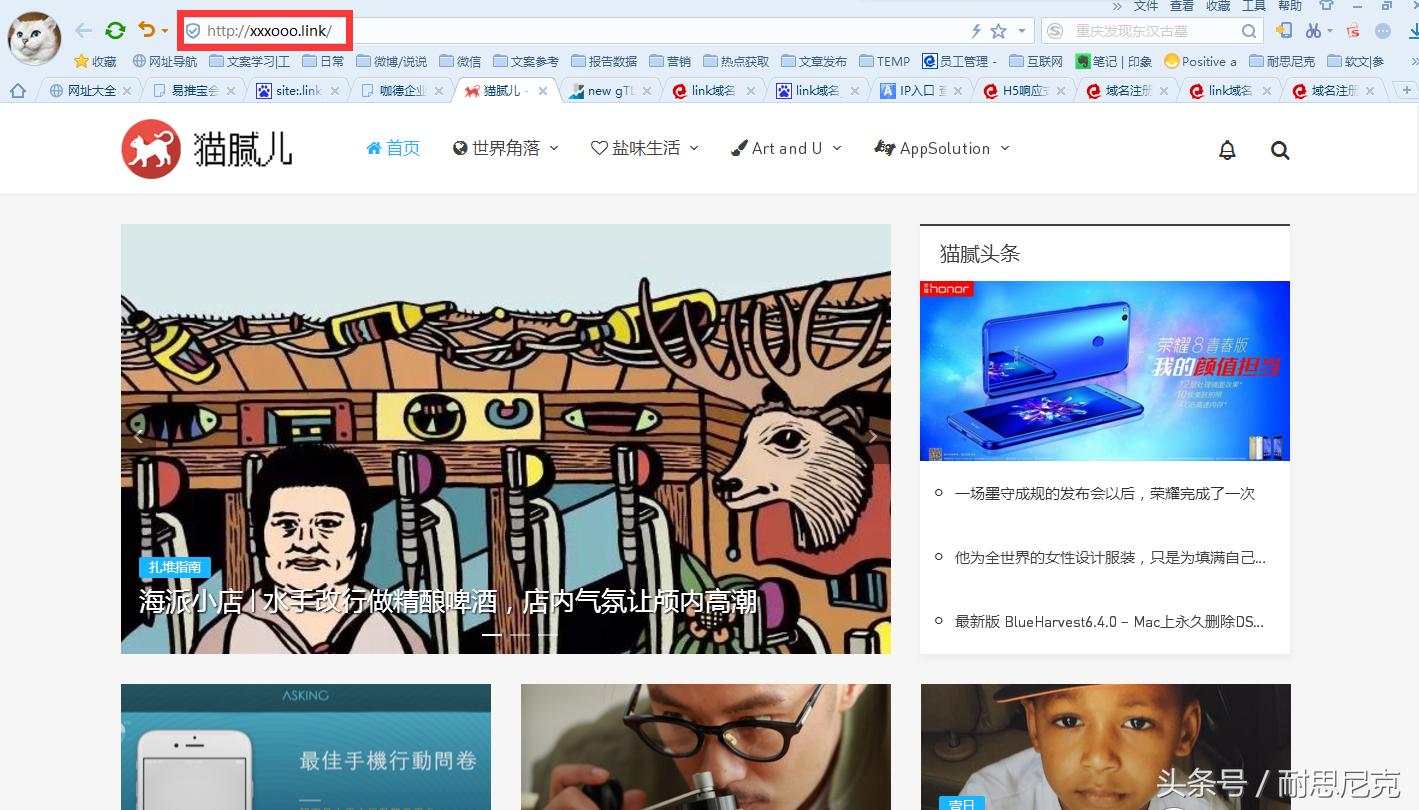Open the site search magnifier icon

point(1280,150)
